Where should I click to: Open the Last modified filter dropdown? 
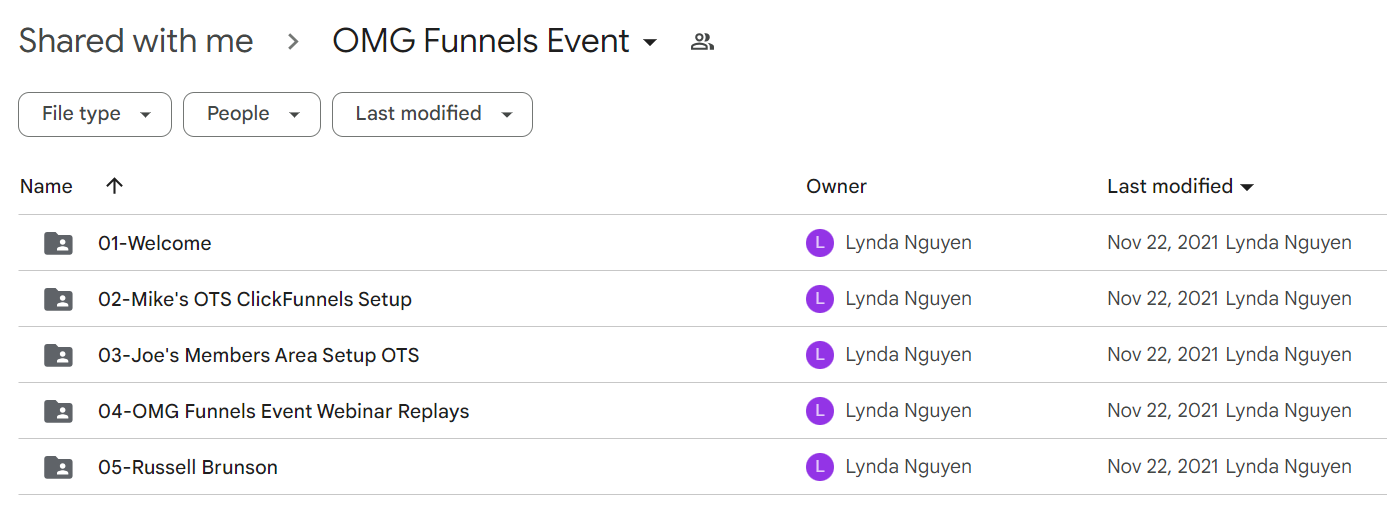pyautogui.click(x=432, y=114)
